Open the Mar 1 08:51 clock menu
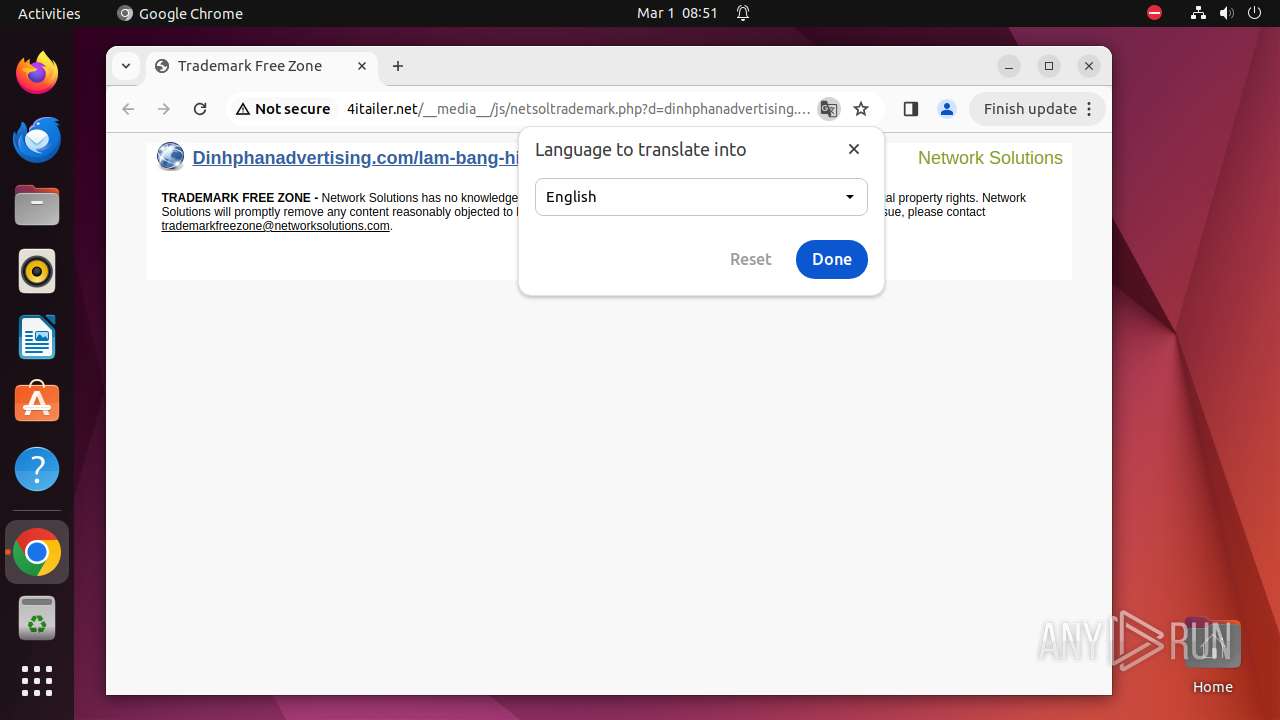Viewport: 1280px width, 720px height. (x=677, y=13)
